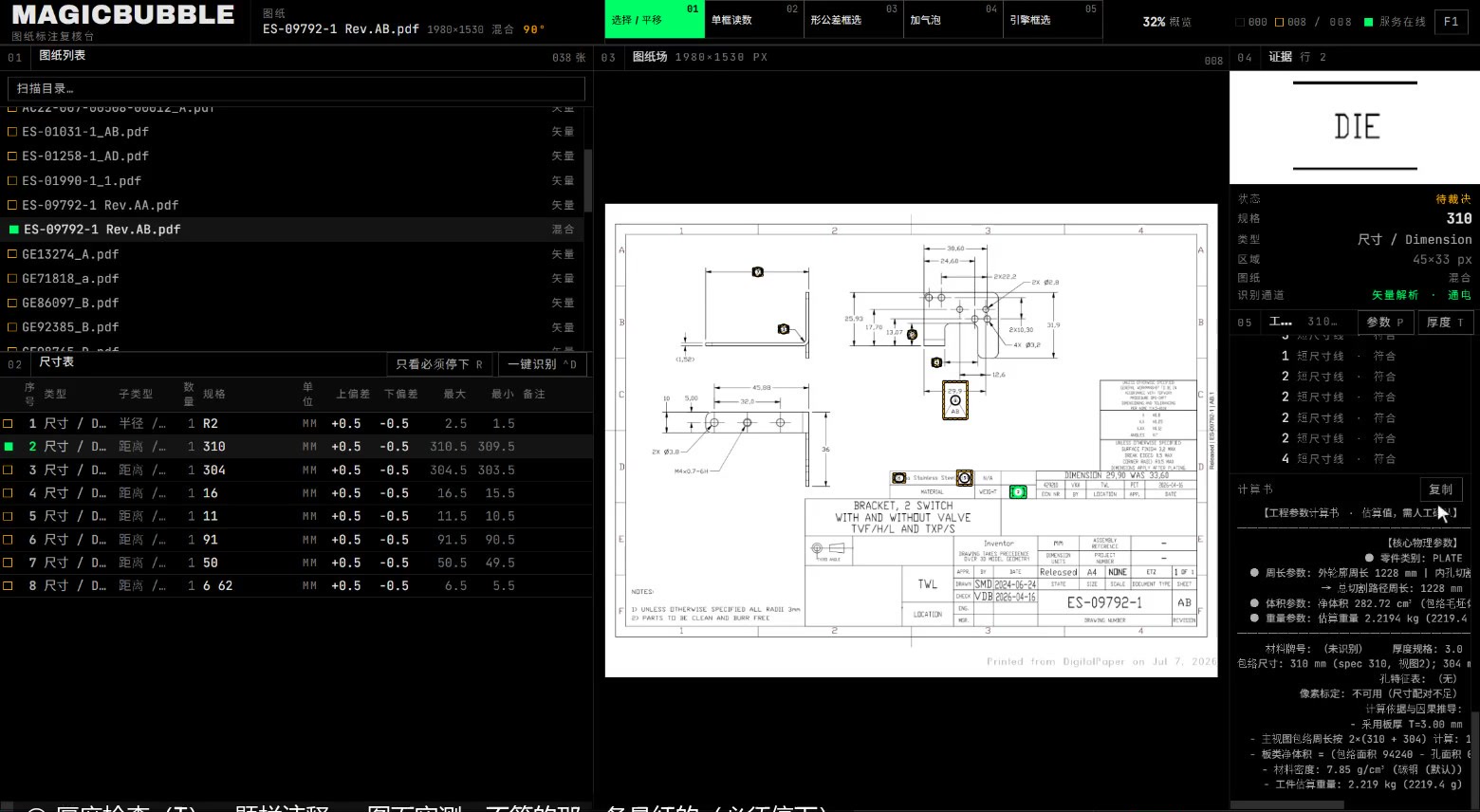1480x812 pixels.
Task: Switch to the 单框读数 tool
Action: [754, 20]
